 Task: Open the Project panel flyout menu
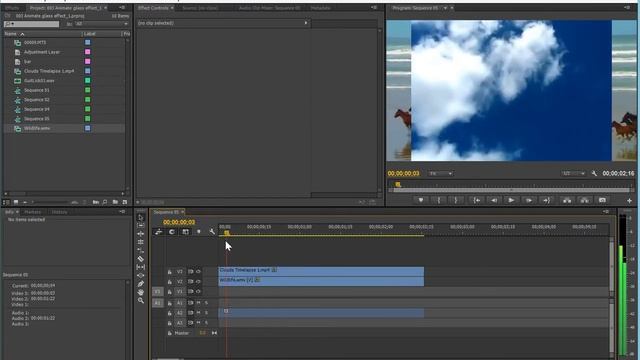(122, 8)
